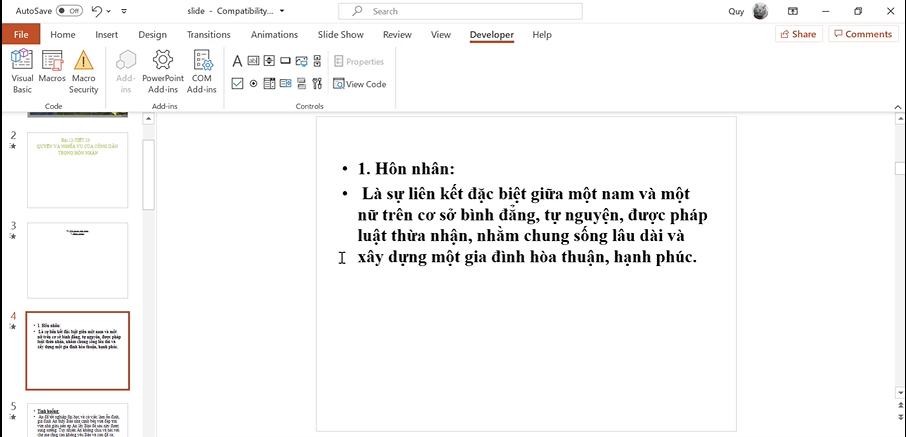Image resolution: width=906 pixels, height=437 pixels.
Task: Click View Code in Controls group
Action: click(x=360, y=84)
